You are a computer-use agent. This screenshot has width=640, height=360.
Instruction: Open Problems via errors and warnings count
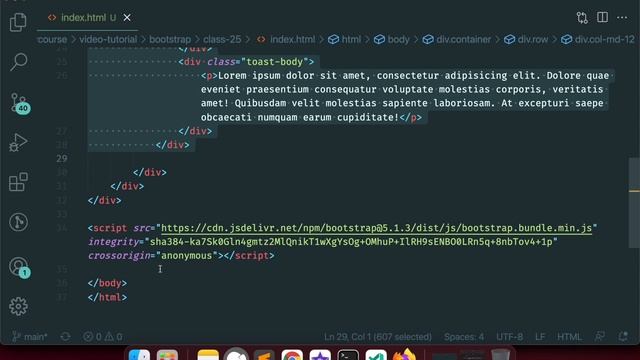click(103, 337)
